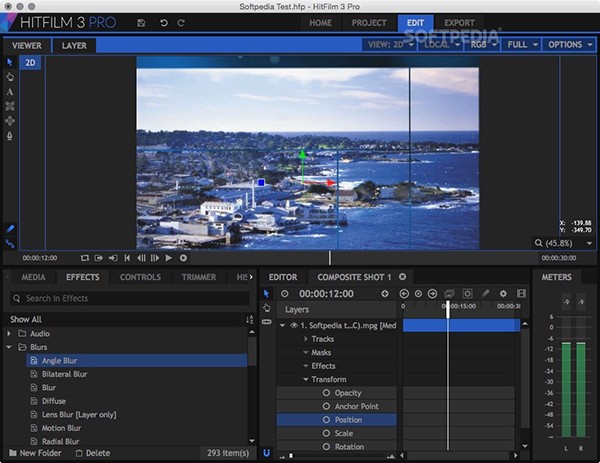
Task: Click the timeline playhead marker
Action: (448, 309)
